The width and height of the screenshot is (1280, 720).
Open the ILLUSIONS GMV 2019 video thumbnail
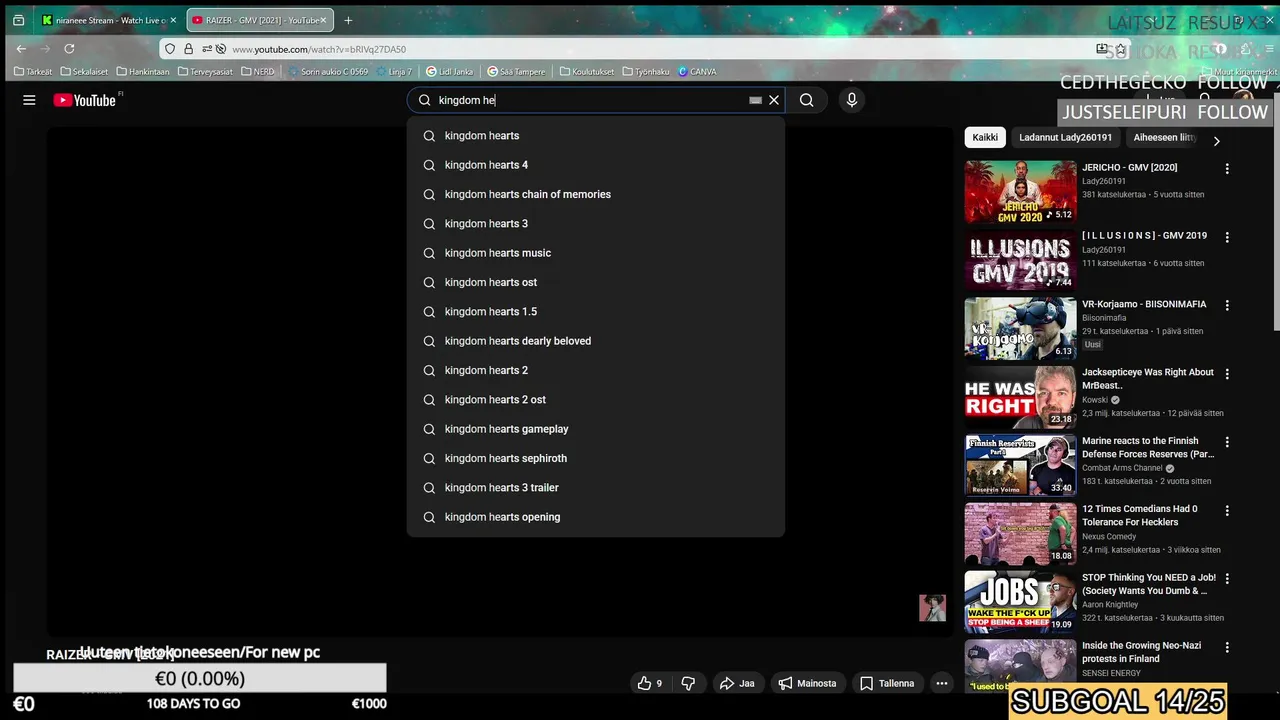coord(1020,260)
